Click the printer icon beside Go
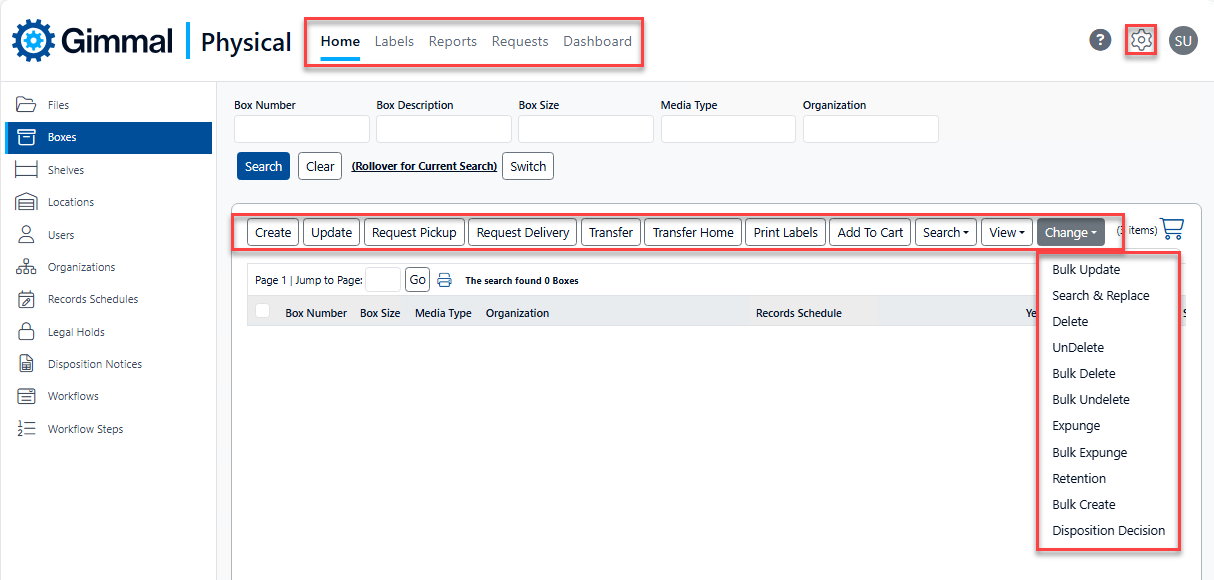The image size is (1214, 580). click(445, 281)
